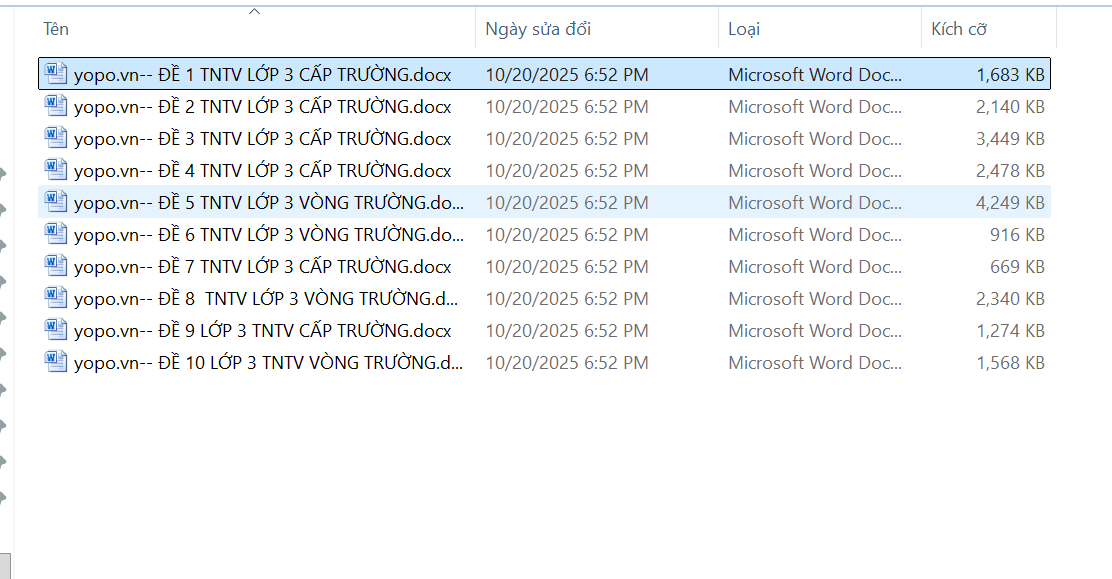This screenshot has width=1112, height=579.
Task: Select the Word icon of ĐỀ 4 file
Action: [x=56, y=170]
